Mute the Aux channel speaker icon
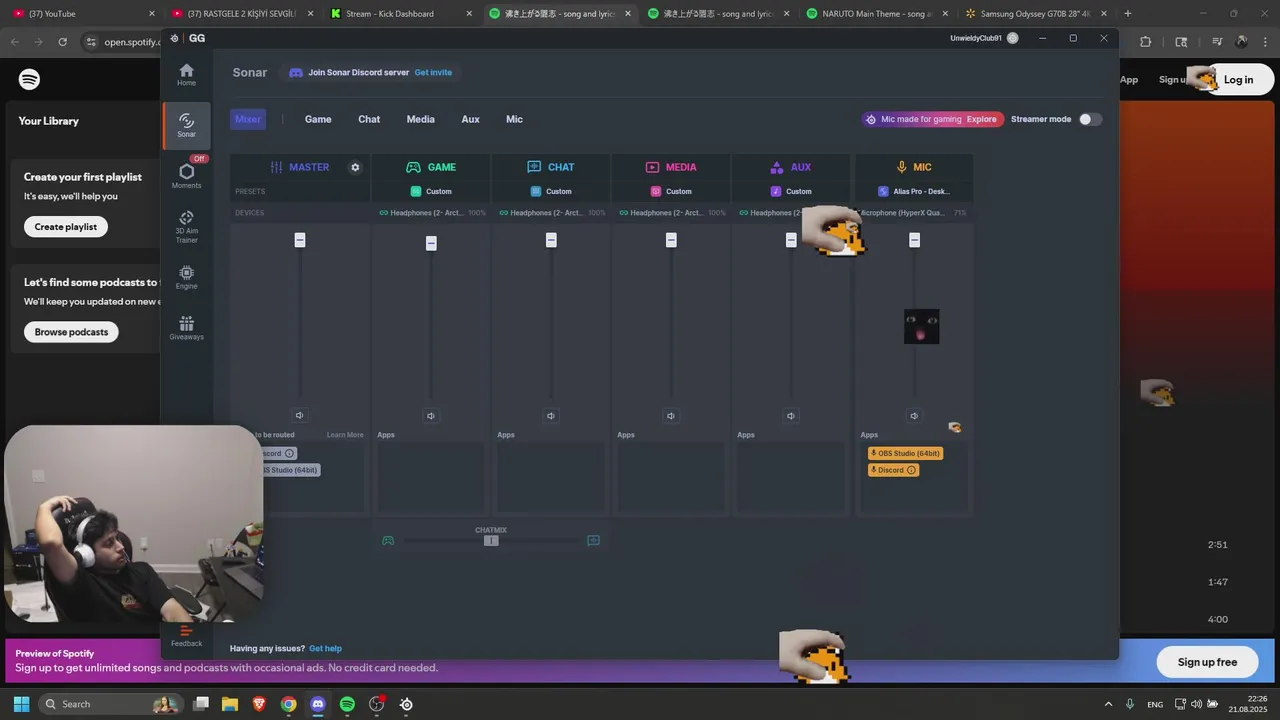Screen dimensions: 1280x720 tap(791, 415)
